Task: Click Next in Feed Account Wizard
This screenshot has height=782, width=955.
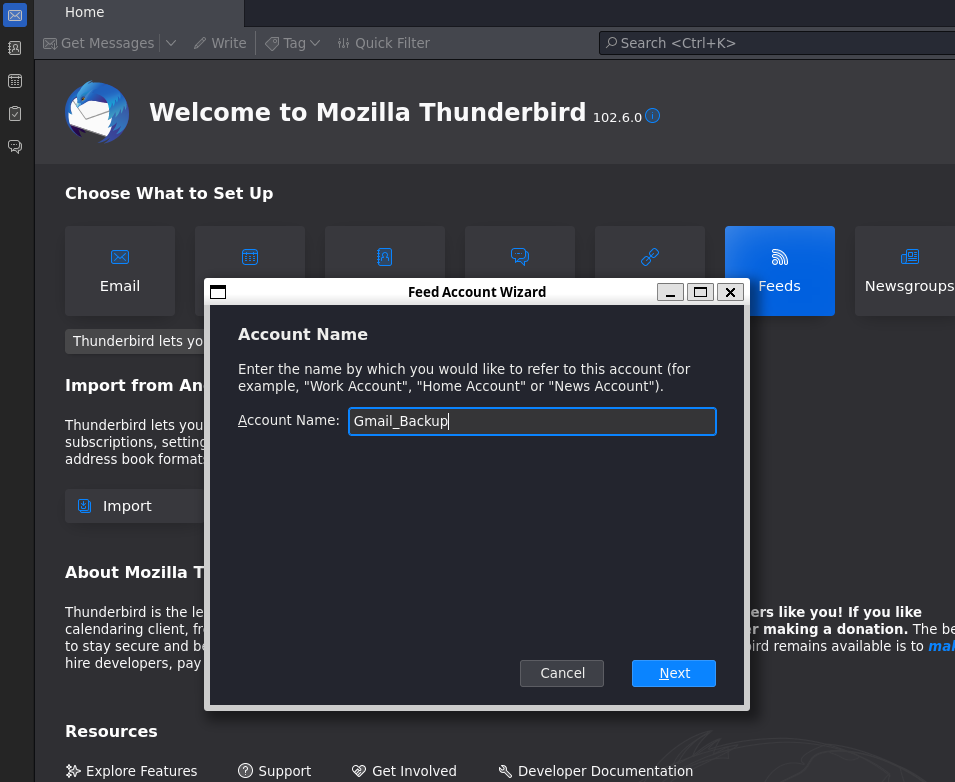Action: click(674, 674)
